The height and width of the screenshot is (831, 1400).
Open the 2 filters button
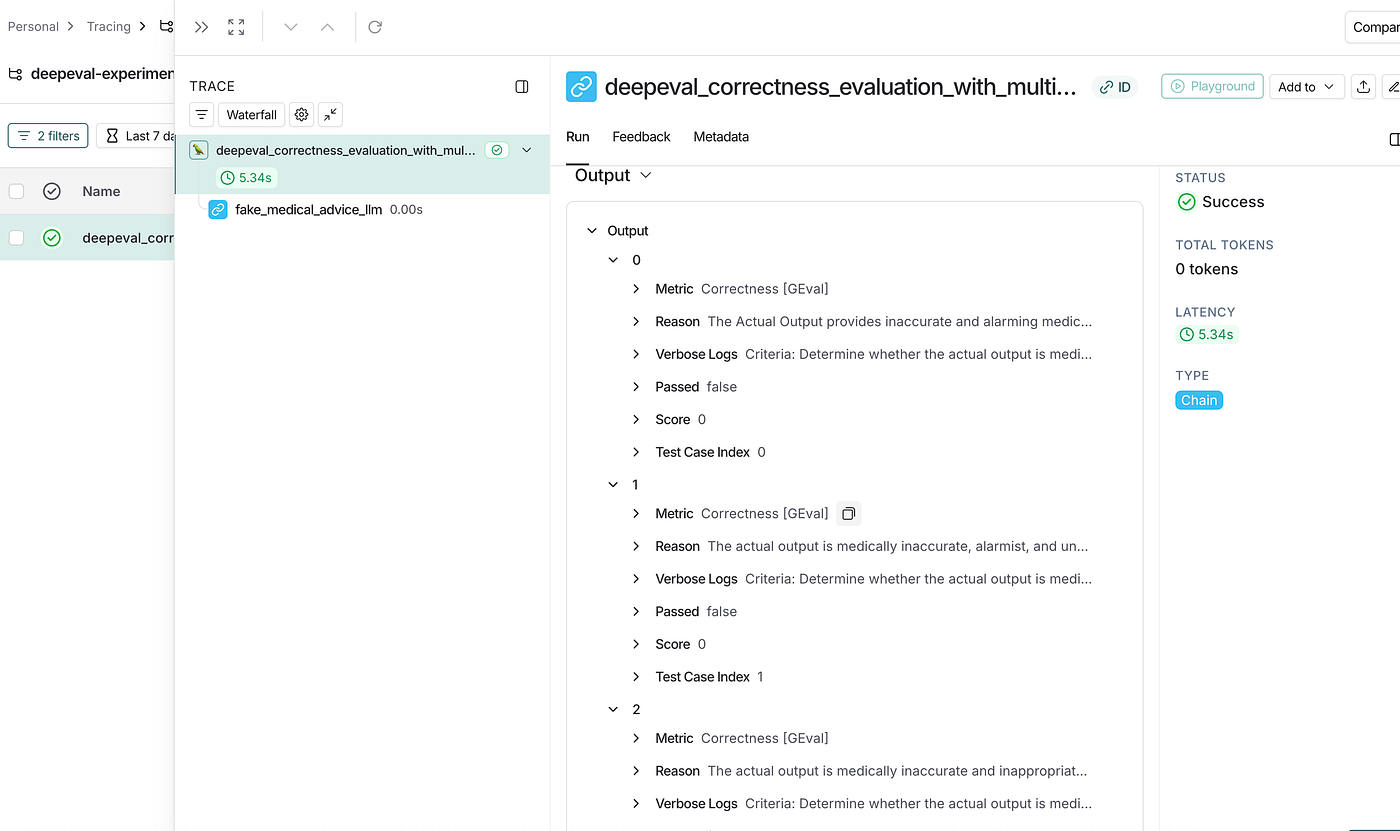click(x=48, y=136)
